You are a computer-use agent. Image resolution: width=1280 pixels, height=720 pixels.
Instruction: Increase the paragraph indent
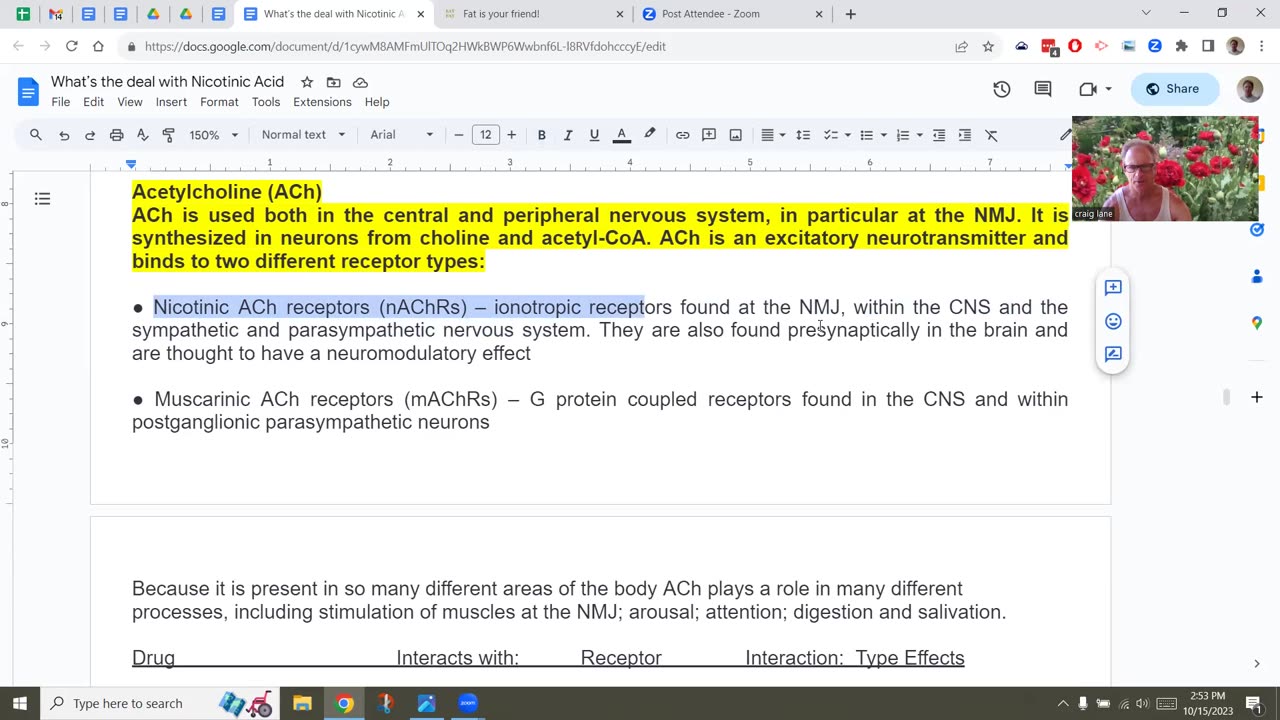(x=964, y=135)
